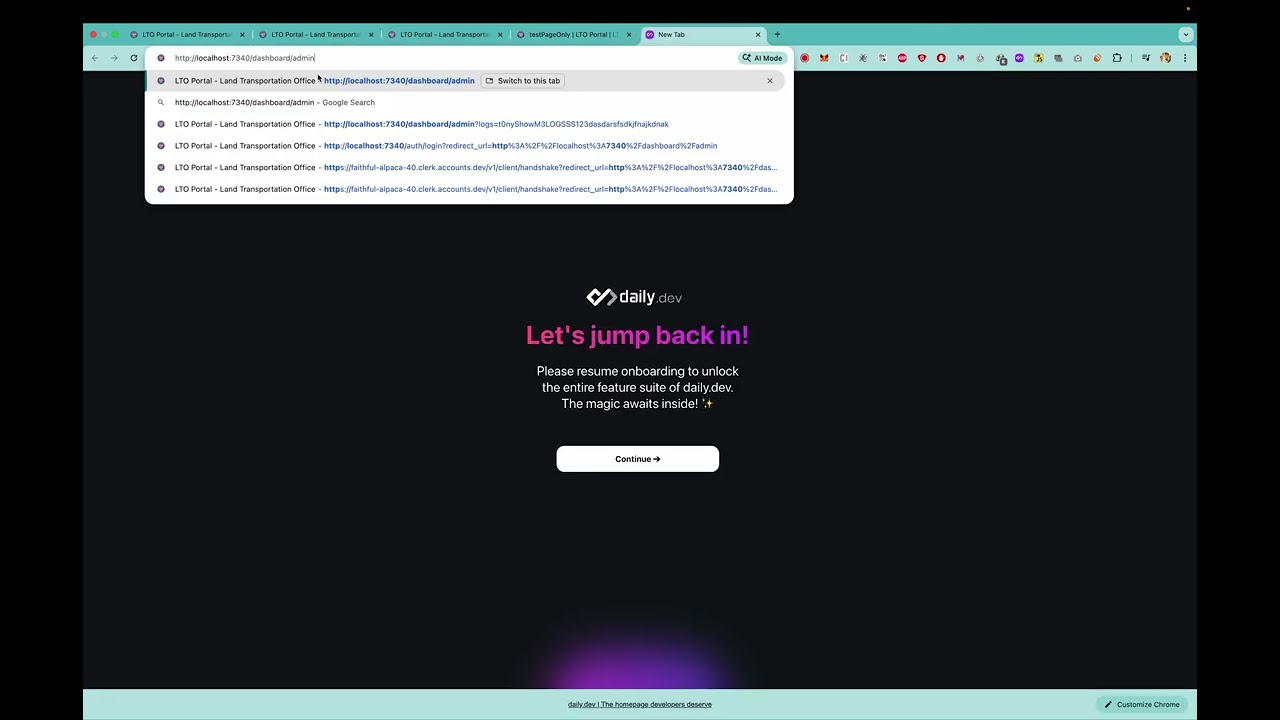Image resolution: width=1280 pixels, height=720 pixels.
Task: Click the daily.dev logo
Action: click(634, 297)
